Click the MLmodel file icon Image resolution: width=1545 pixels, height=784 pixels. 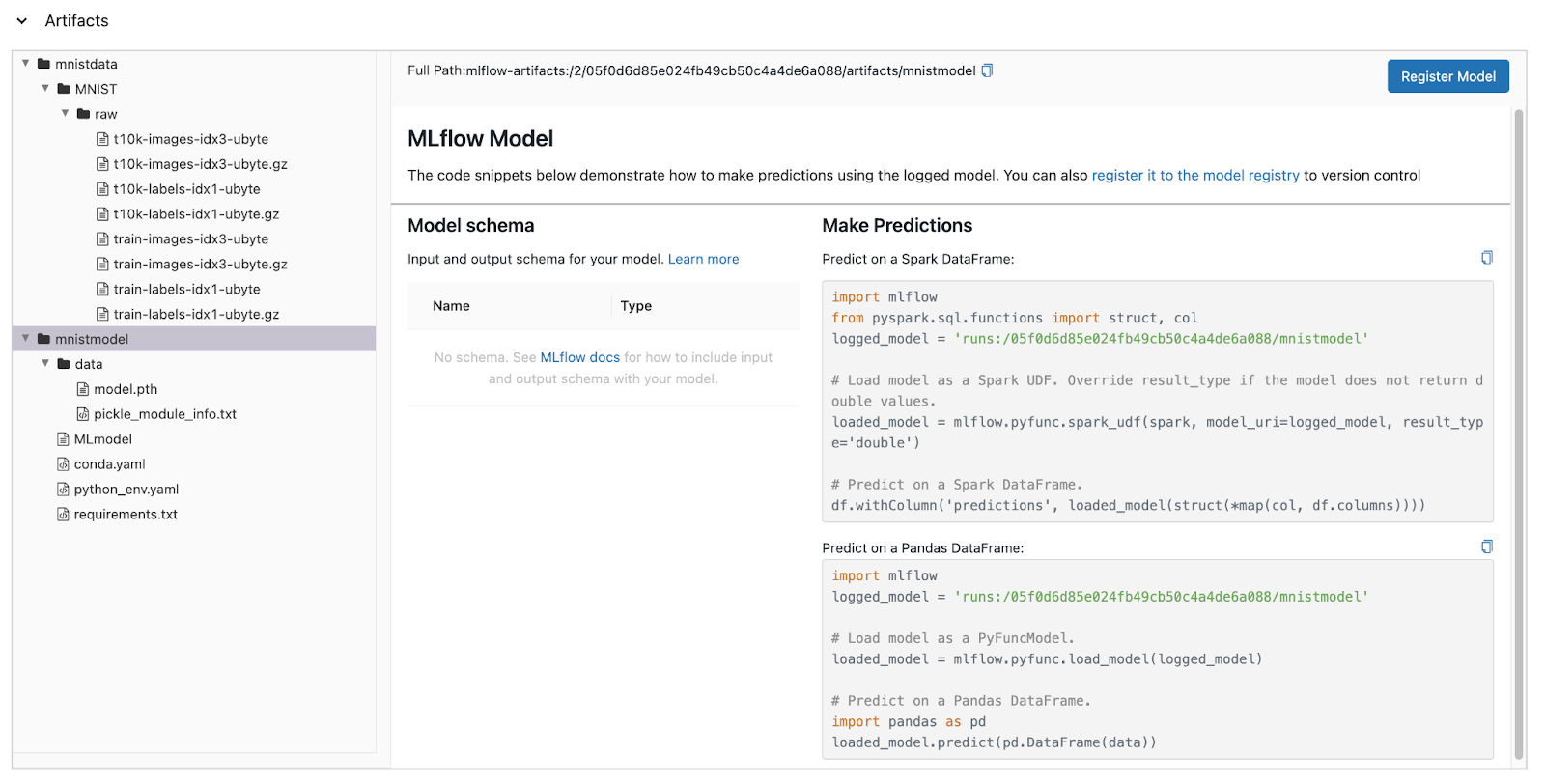(64, 439)
